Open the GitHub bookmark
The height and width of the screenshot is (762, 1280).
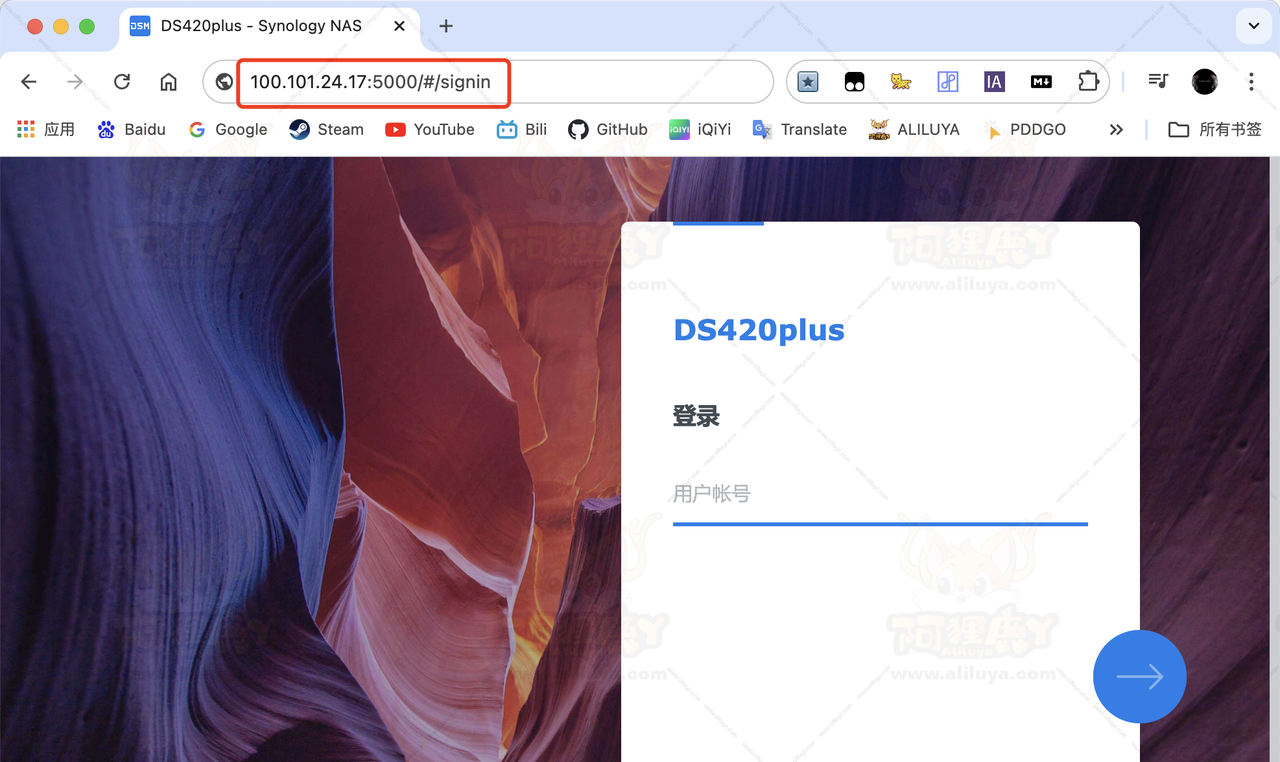coord(608,129)
